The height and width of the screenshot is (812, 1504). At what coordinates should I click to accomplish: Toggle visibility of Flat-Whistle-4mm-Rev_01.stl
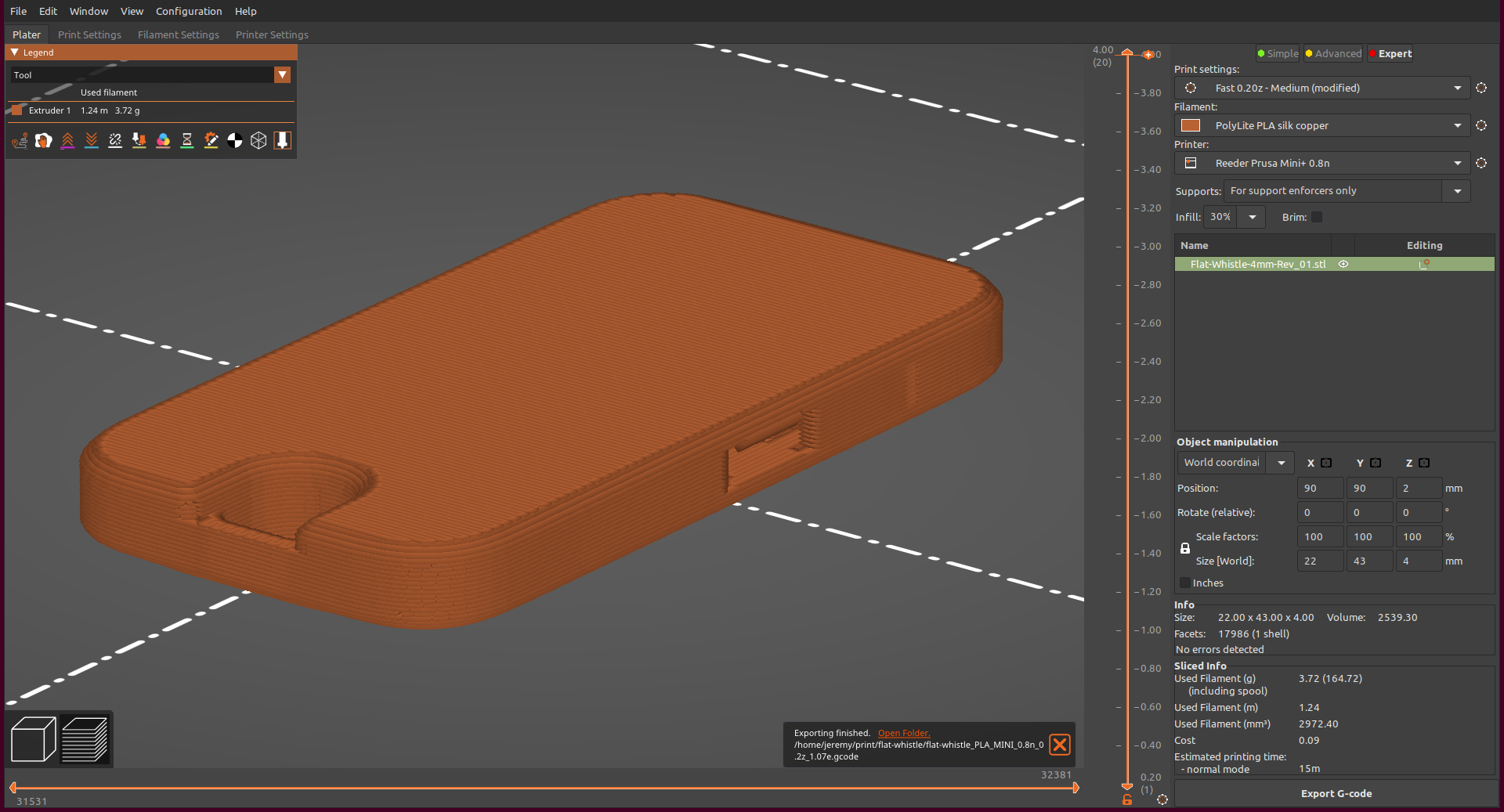pos(1343,264)
